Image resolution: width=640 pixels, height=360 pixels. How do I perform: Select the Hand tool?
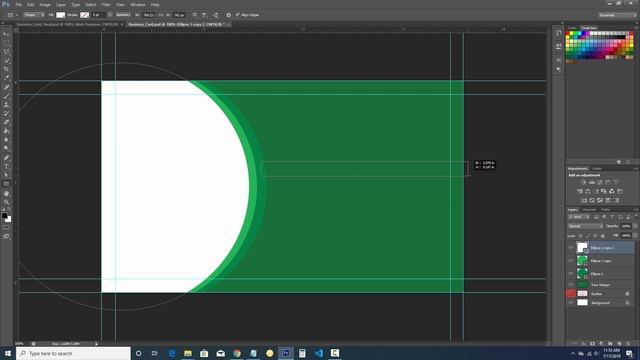tap(6, 193)
